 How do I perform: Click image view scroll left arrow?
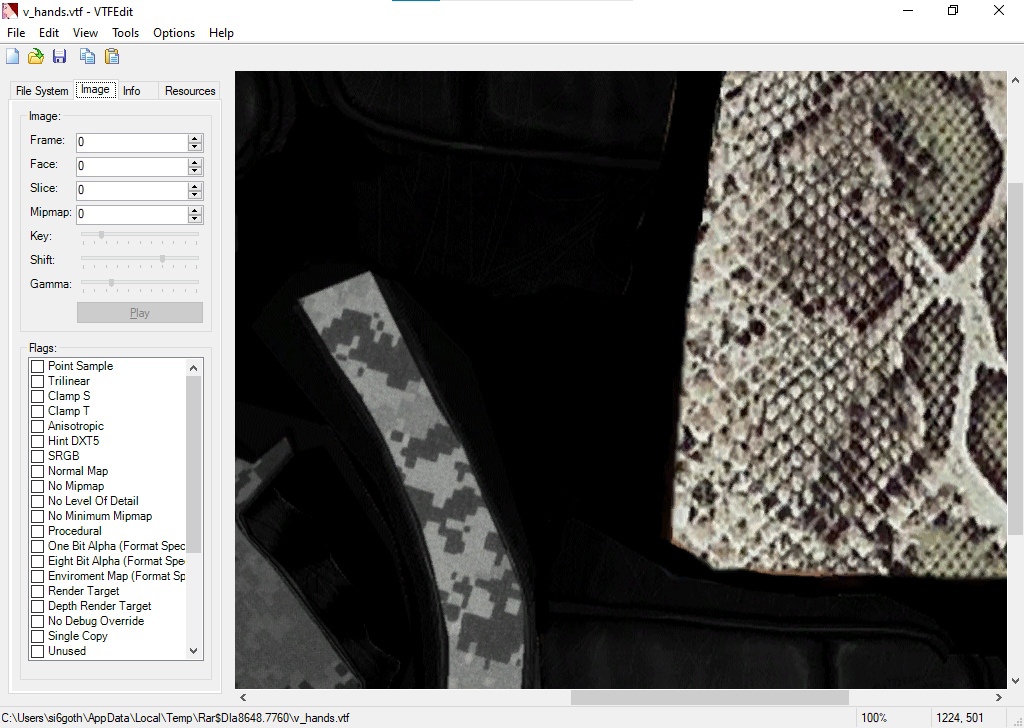click(243, 697)
